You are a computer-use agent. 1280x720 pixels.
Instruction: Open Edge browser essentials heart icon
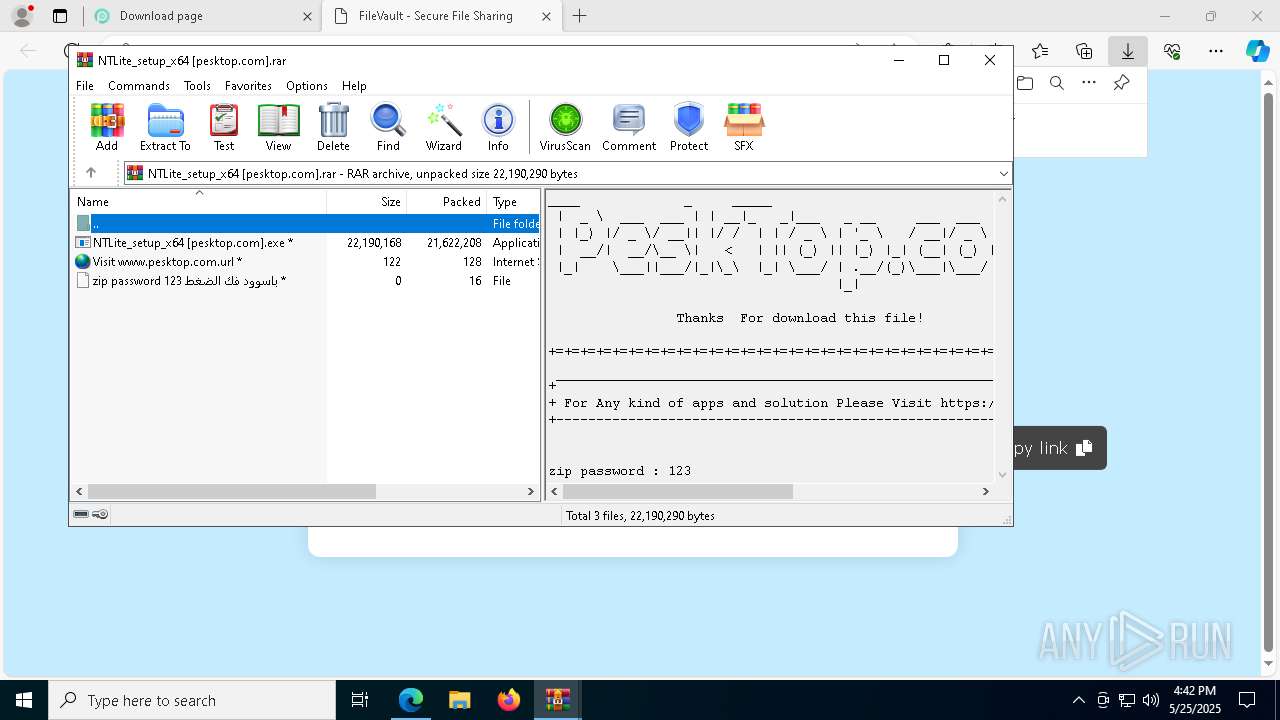point(1172,51)
